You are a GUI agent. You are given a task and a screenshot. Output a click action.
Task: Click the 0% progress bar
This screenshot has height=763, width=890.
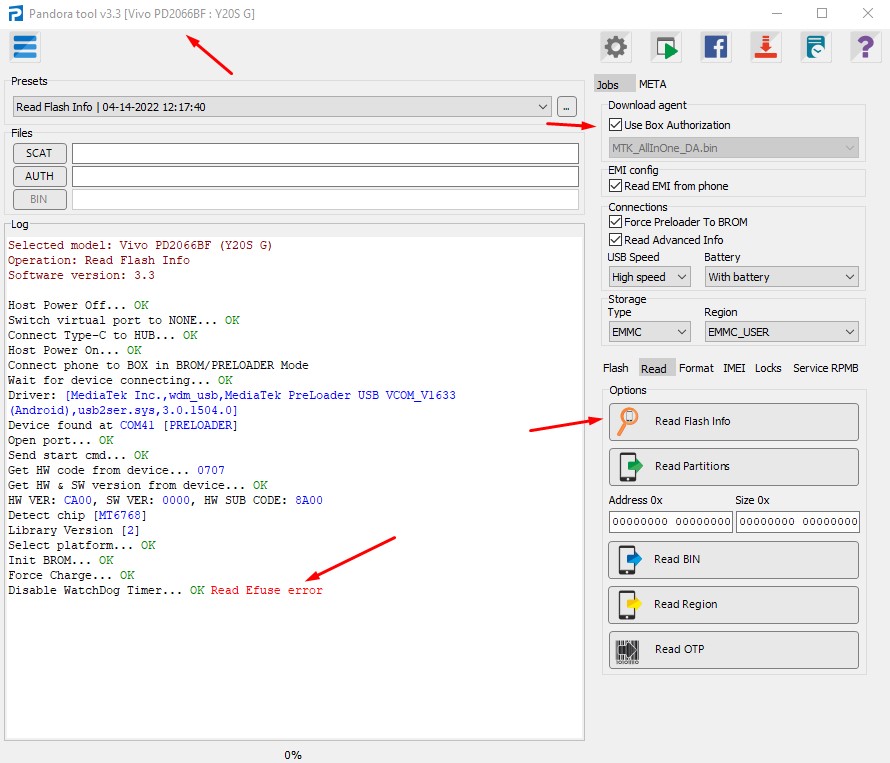click(293, 754)
